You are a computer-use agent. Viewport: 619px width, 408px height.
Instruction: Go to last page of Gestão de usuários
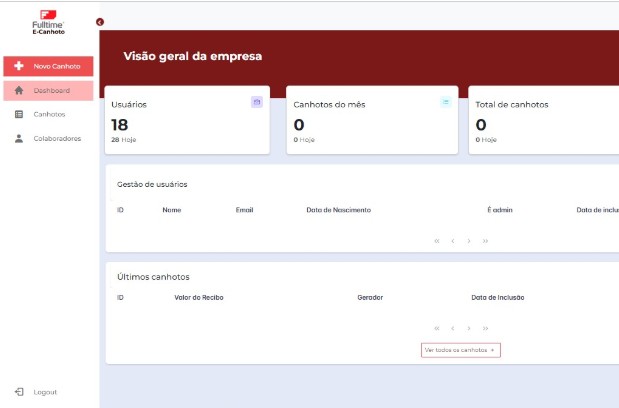[x=485, y=241]
